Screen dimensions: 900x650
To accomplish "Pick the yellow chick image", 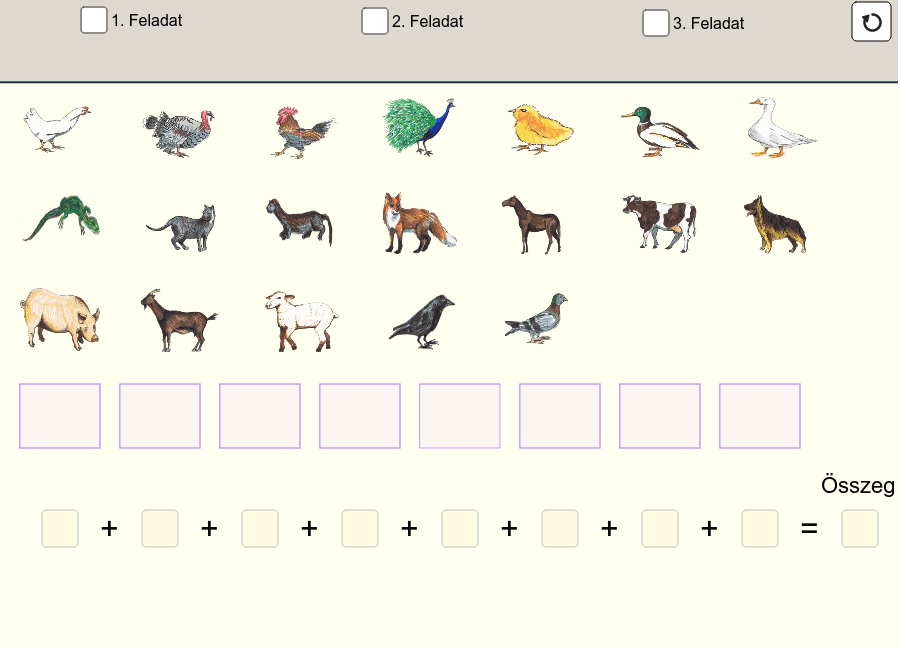I will coord(540,129).
